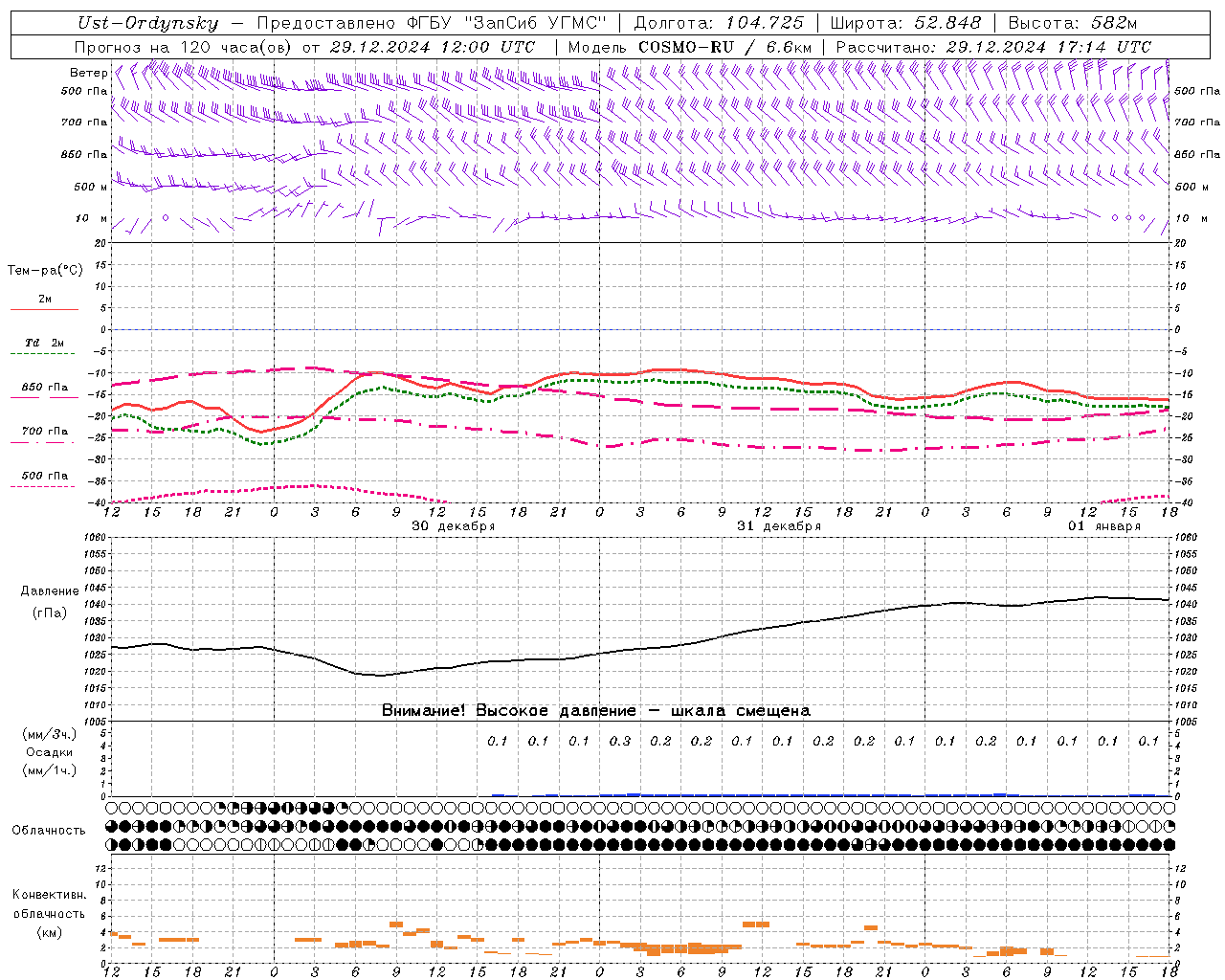Click the longitude value "Долгота: 104.725"

coord(719,24)
